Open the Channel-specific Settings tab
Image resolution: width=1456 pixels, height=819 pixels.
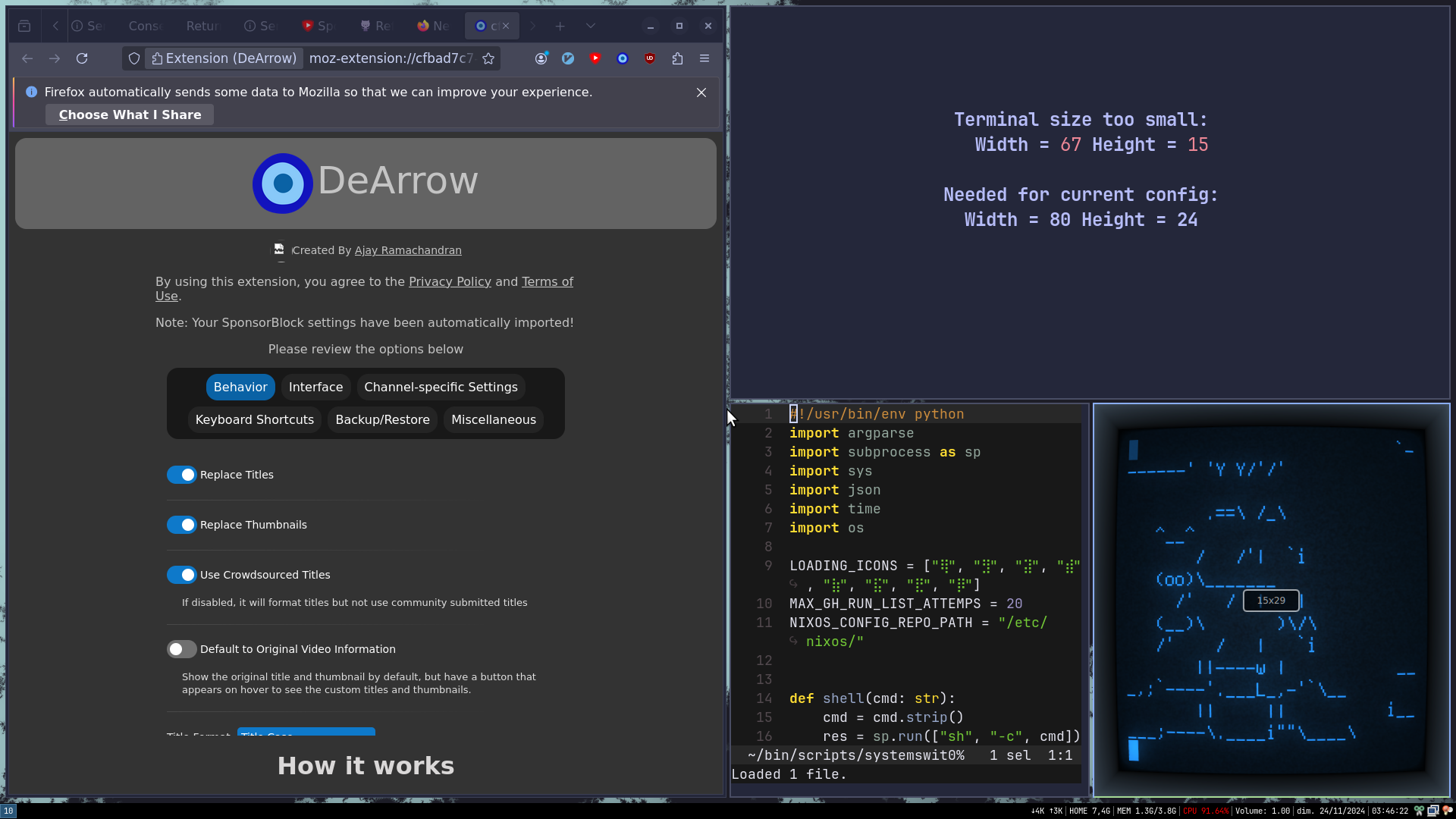coord(441,387)
